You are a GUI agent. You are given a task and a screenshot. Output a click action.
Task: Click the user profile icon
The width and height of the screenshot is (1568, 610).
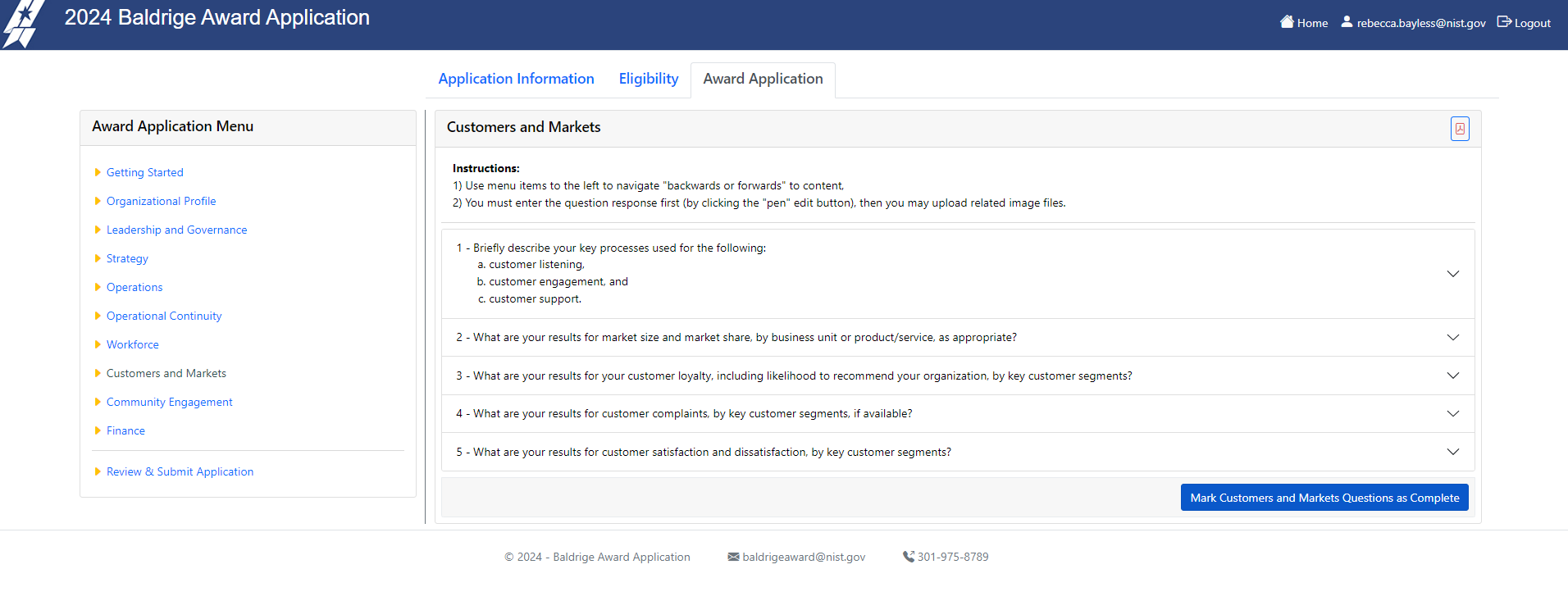point(1347,22)
